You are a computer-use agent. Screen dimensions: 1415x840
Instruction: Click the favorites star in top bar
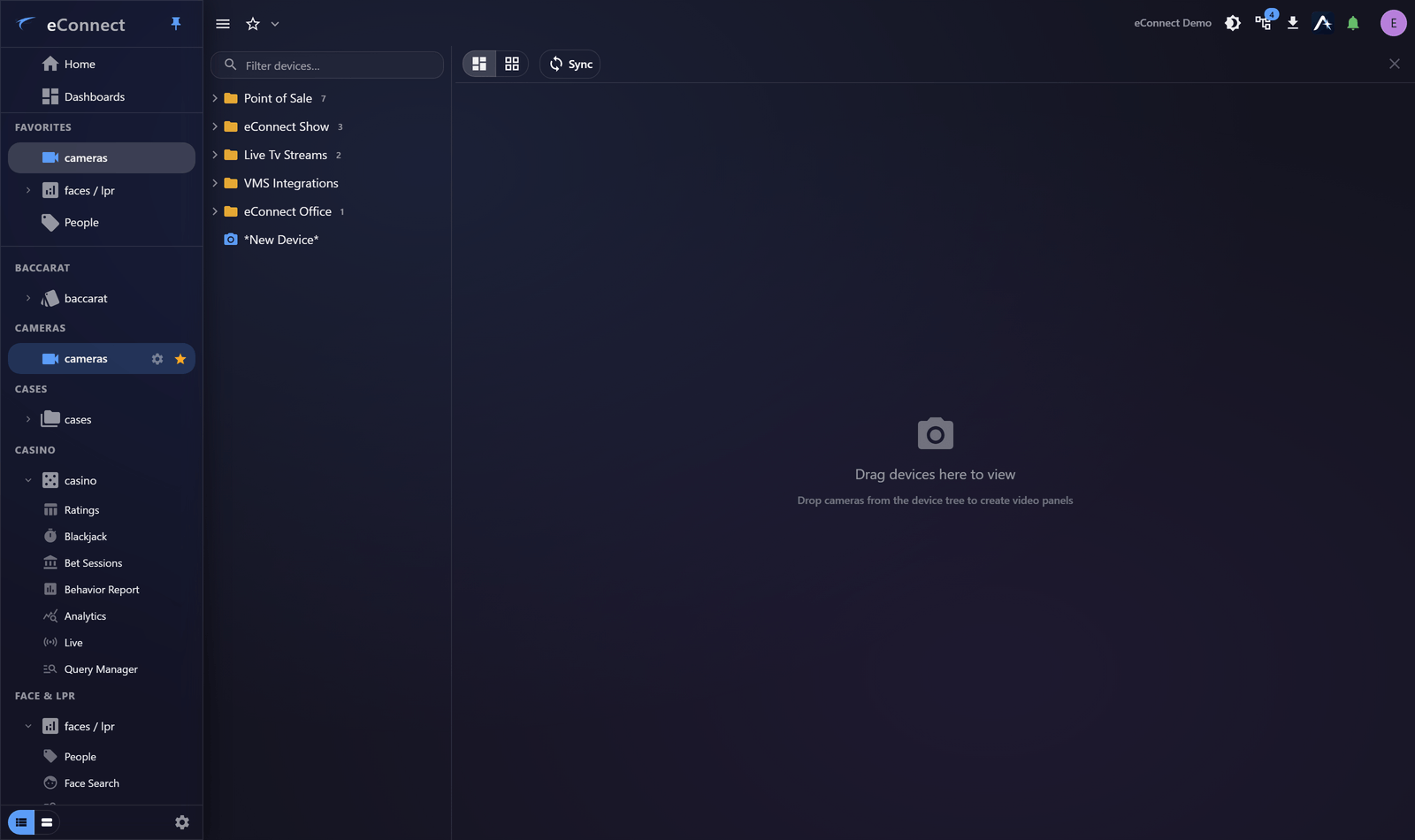click(253, 24)
